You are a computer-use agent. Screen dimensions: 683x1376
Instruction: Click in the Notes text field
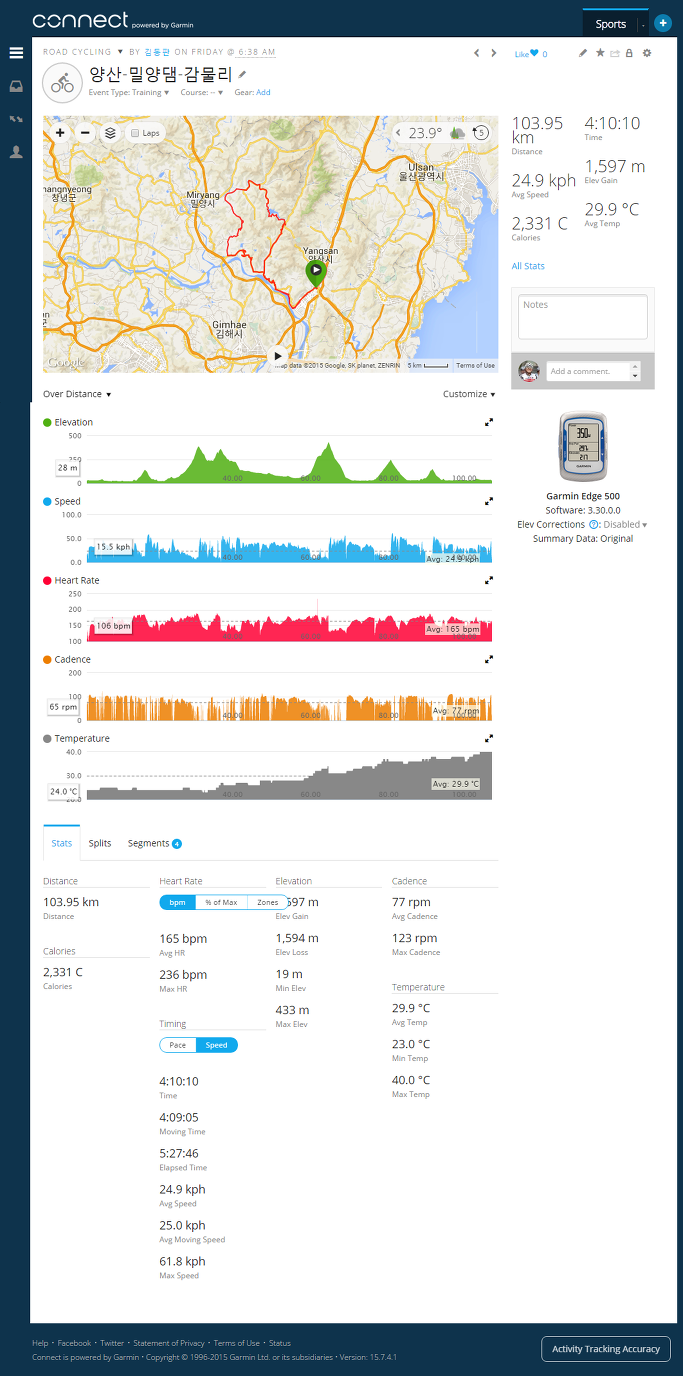tap(583, 316)
